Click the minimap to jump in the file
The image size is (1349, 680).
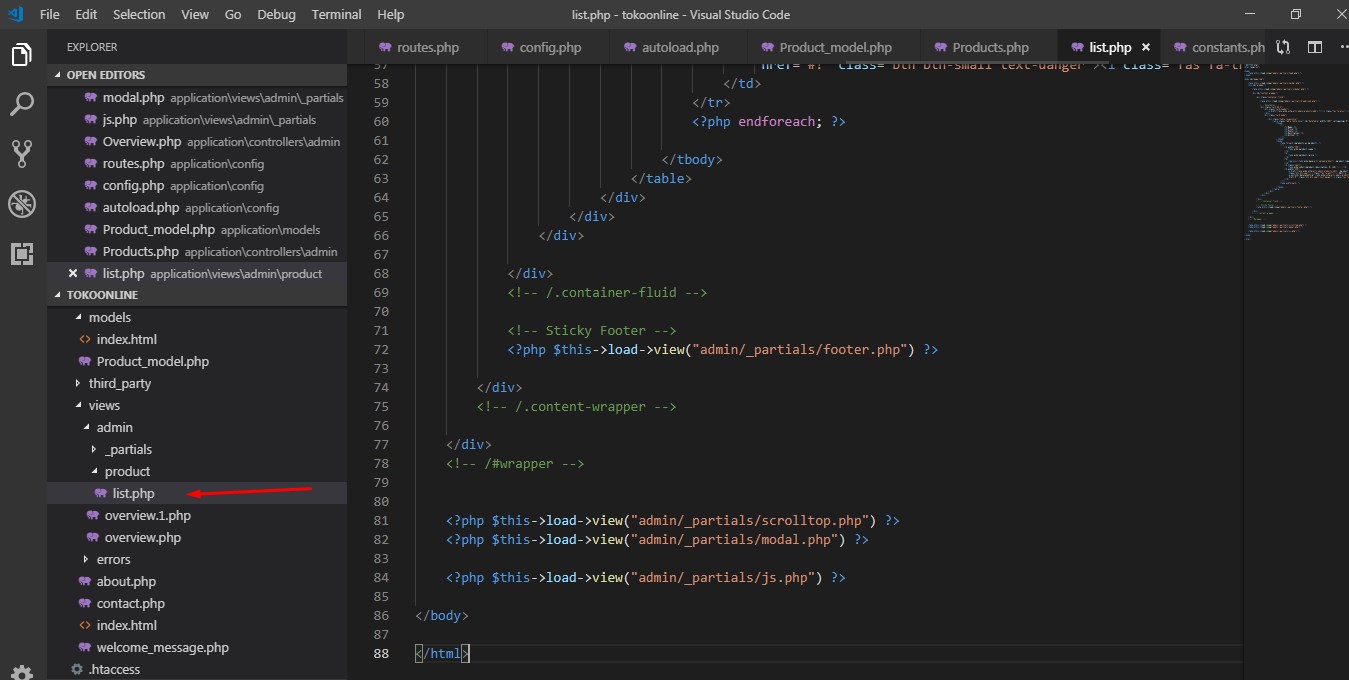1290,150
